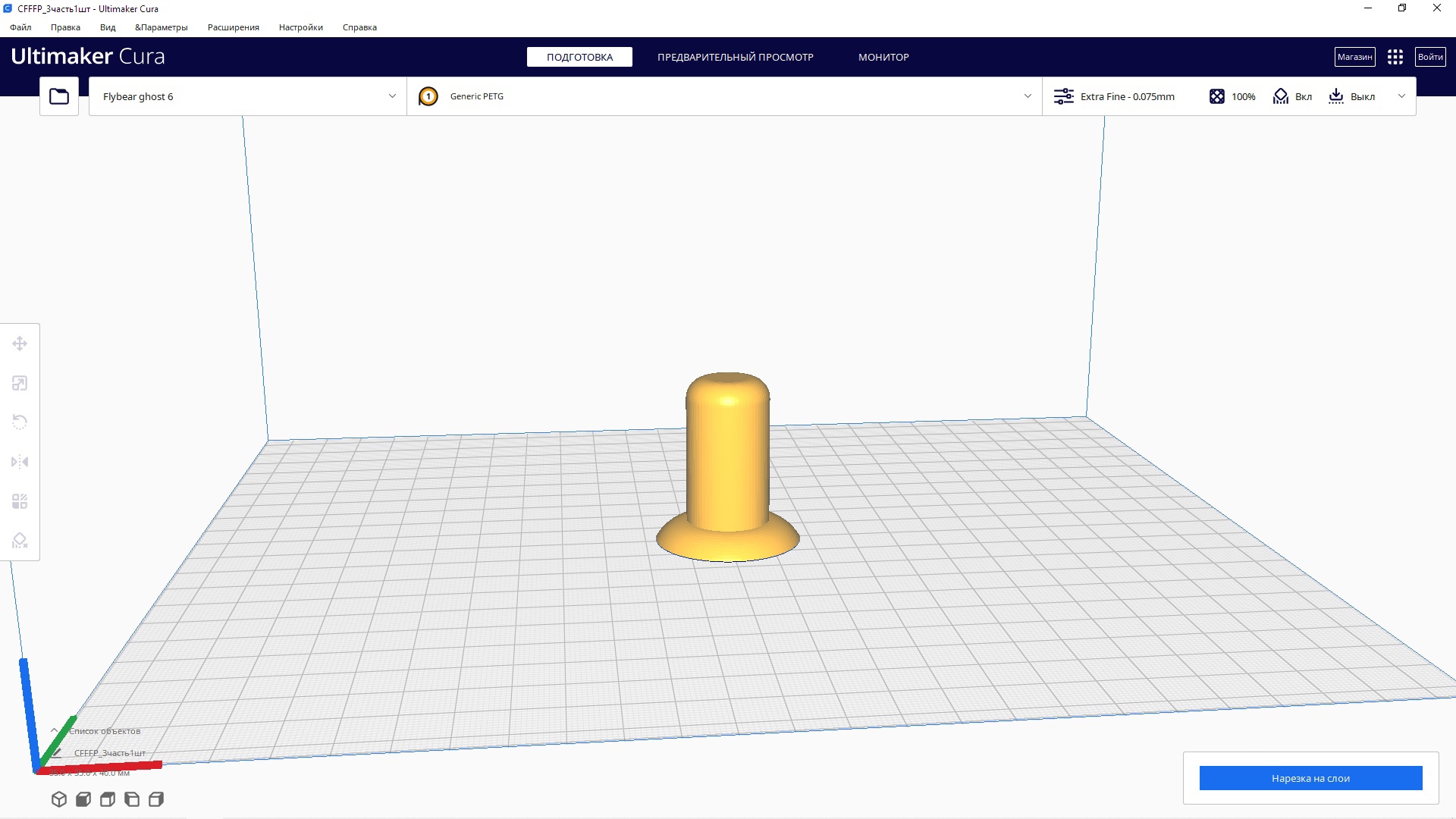This screenshot has width=1456, height=819.
Task: Open the application grid icon near Магазин
Action: coord(1395,57)
